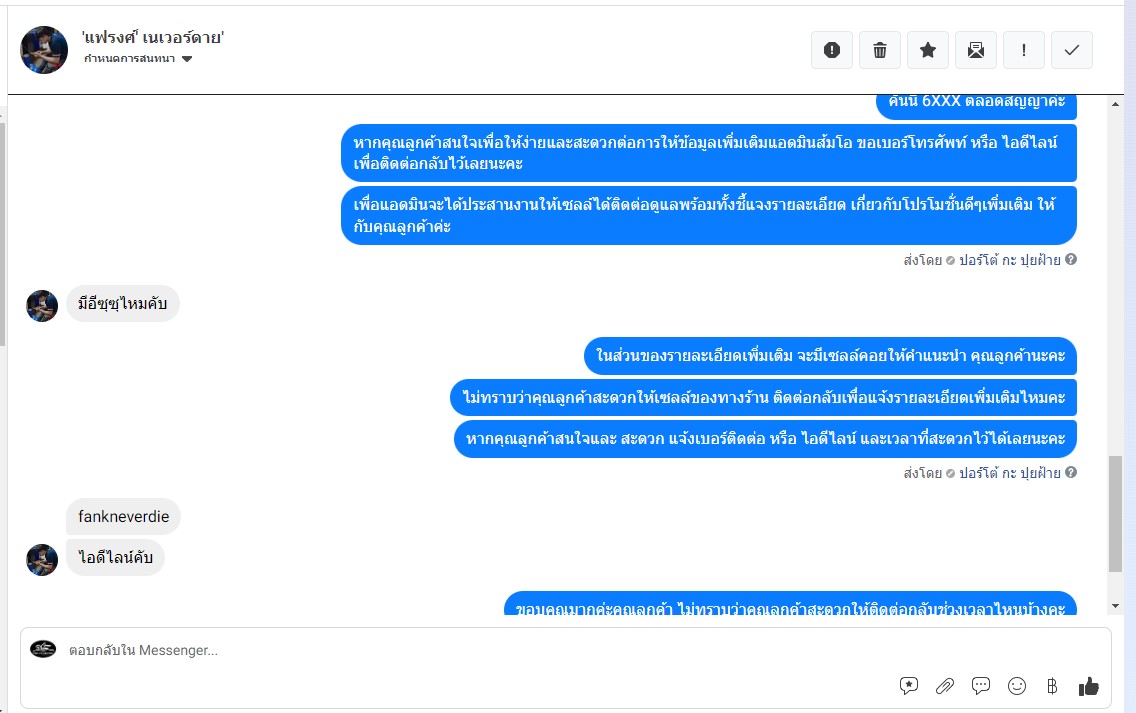Open the starred comment bubble icon
The height and width of the screenshot is (713, 1136).
pyautogui.click(x=909, y=685)
